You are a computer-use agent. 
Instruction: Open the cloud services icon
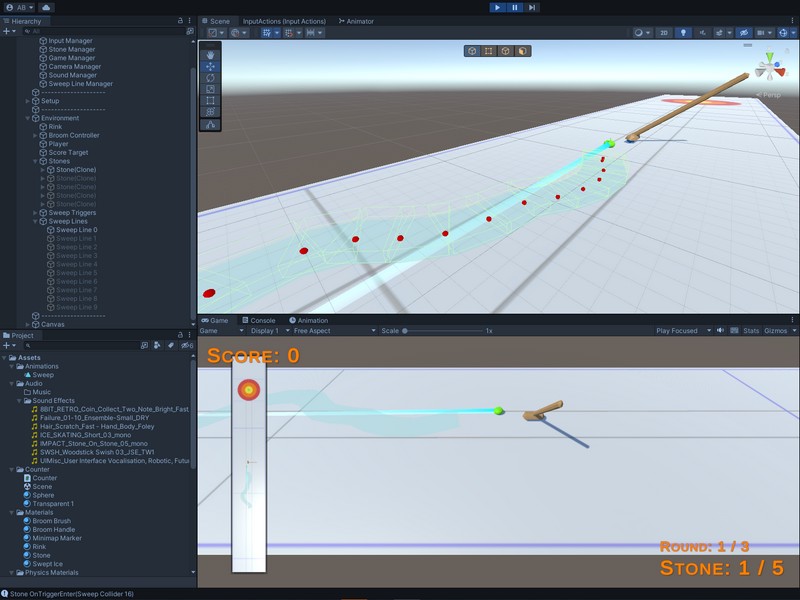click(x=46, y=8)
